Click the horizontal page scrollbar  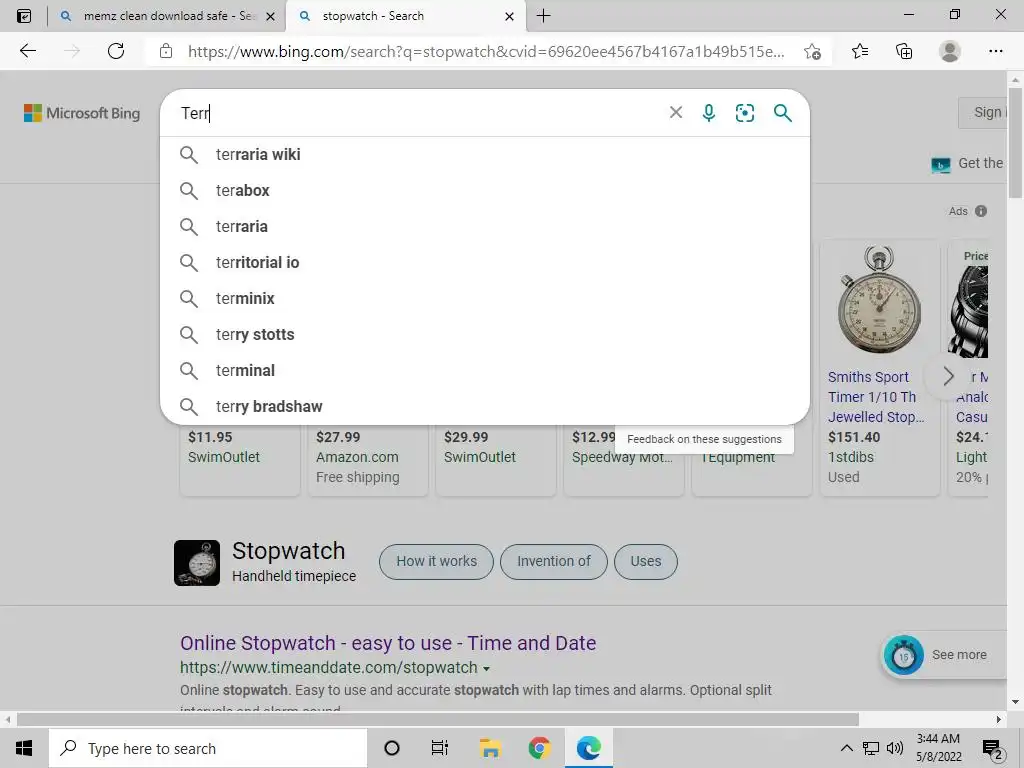pos(438,719)
